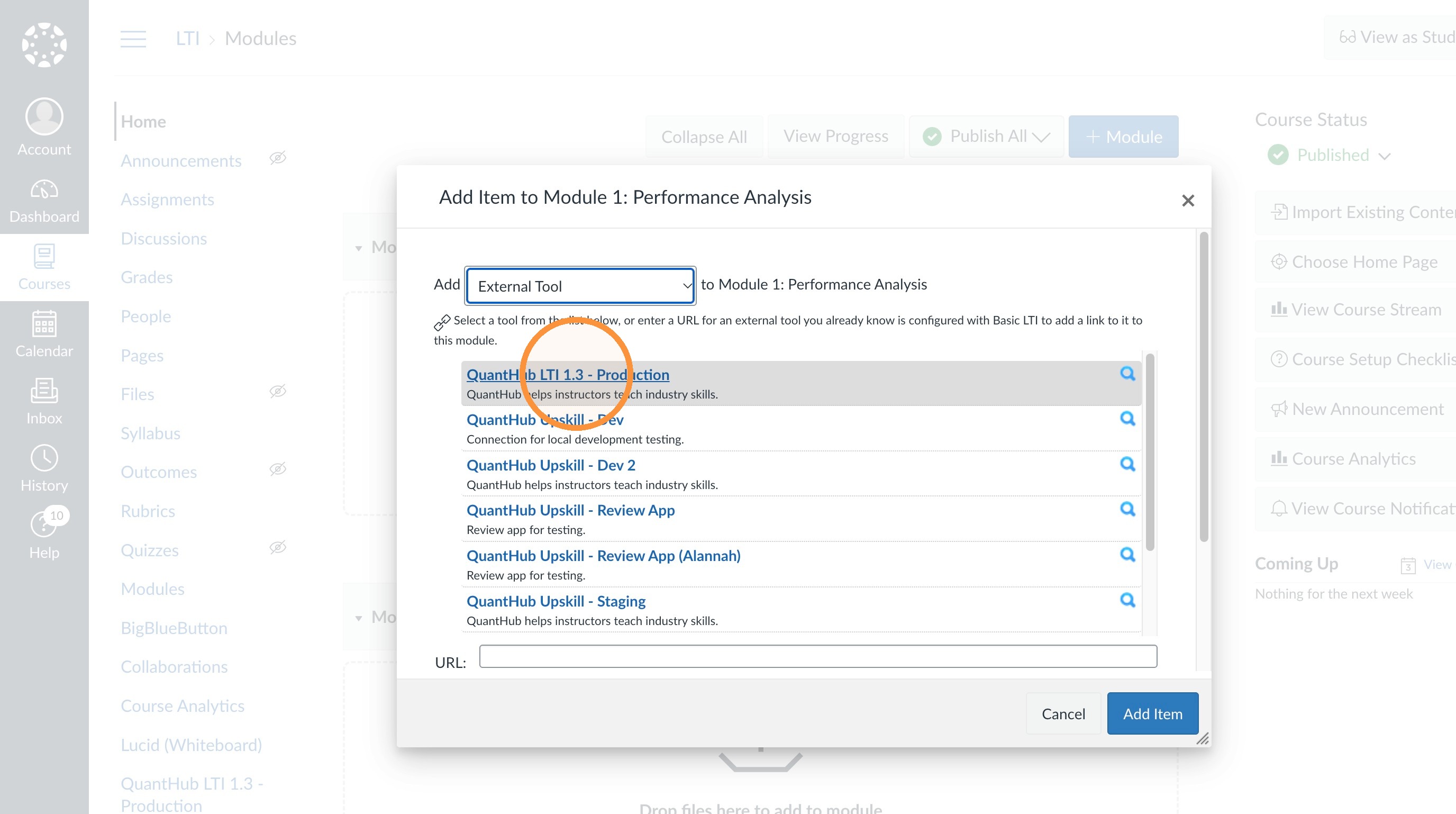Open Home in course navigation
The image size is (1456, 814).
pyautogui.click(x=143, y=122)
